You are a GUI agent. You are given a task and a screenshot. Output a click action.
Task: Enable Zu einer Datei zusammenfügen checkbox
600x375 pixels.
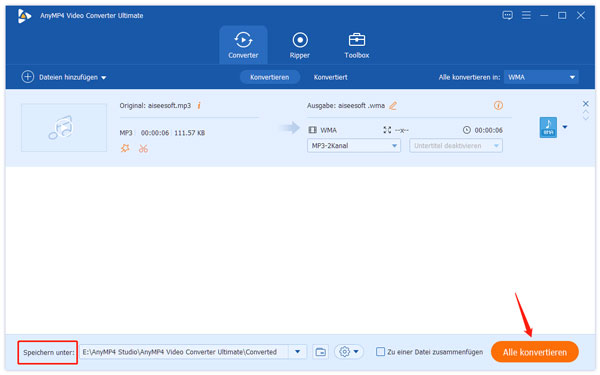click(380, 352)
